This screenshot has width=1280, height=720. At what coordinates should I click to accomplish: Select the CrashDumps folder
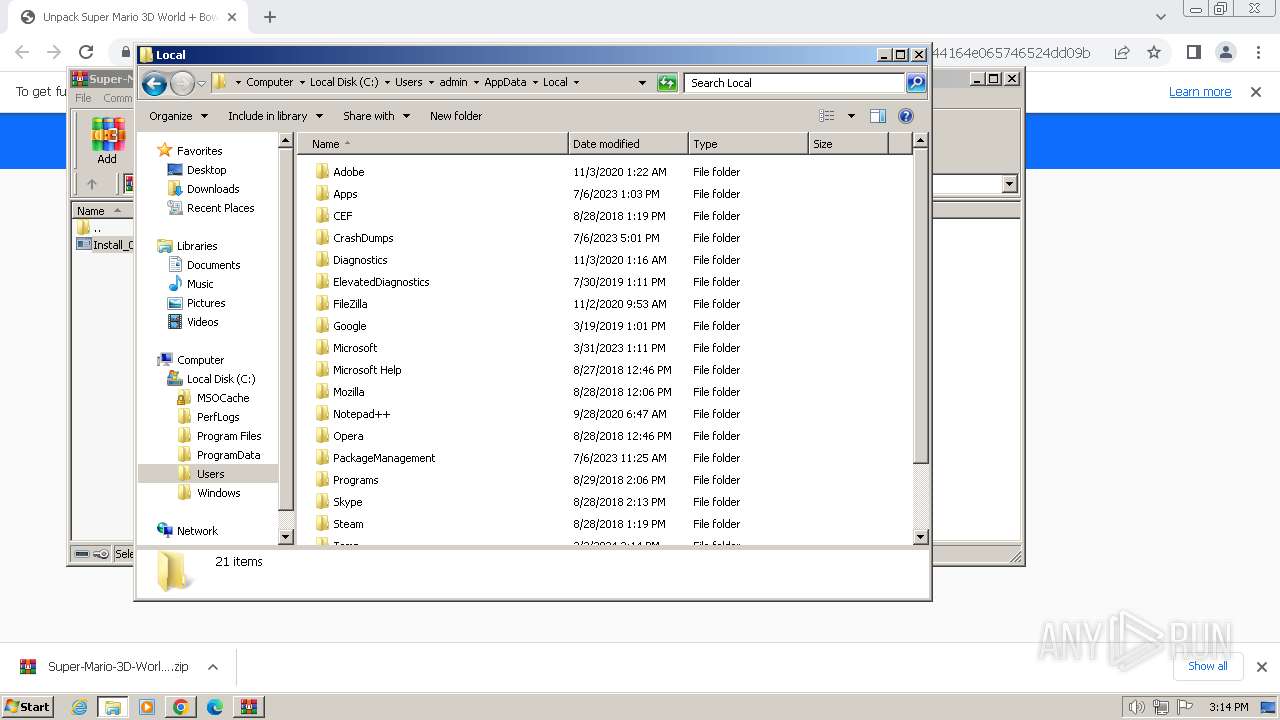click(x=363, y=238)
